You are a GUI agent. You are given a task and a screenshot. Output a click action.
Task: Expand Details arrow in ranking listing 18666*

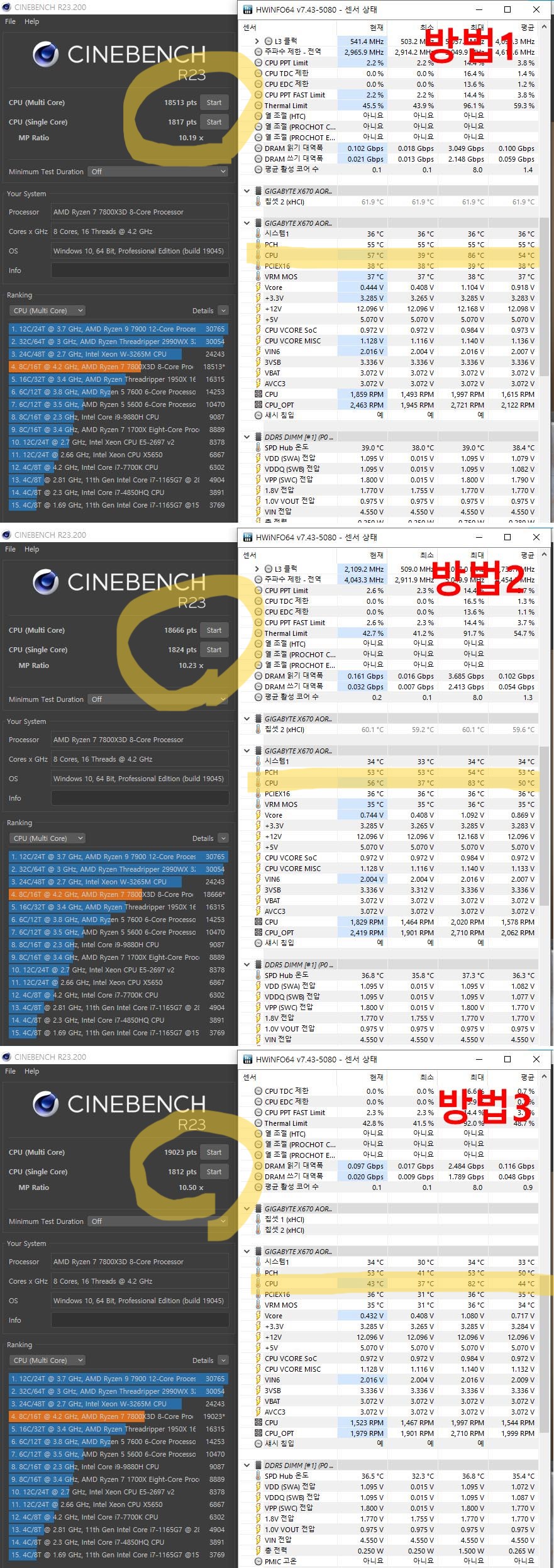(223, 838)
